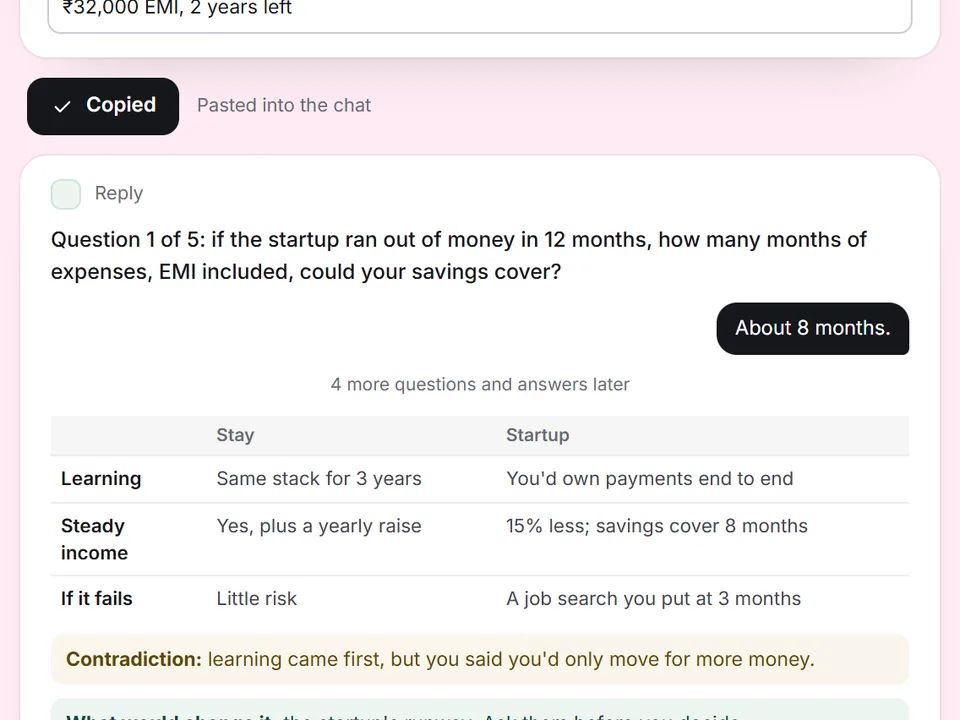Click the checkmark icon in Copied button
Viewport: 960px width, 720px height.
tap(62, 107)
